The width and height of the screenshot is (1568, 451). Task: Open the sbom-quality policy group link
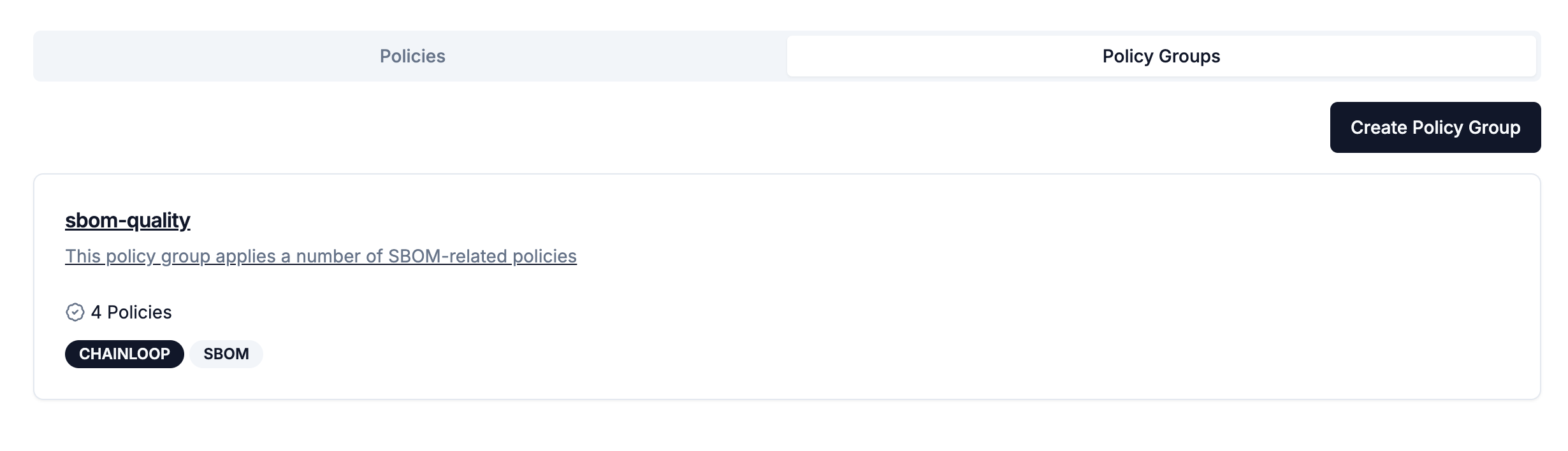tap(127, 220)
